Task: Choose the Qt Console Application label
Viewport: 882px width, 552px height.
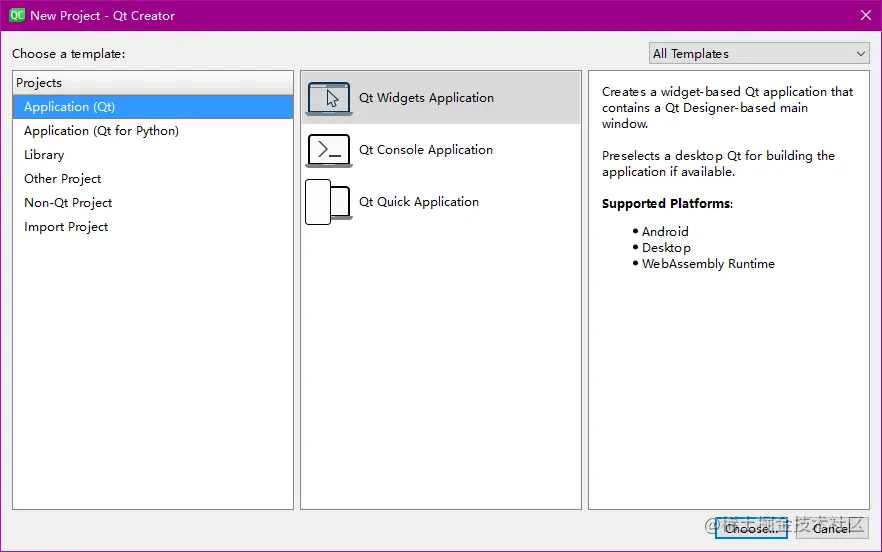Action: click(x=426, y=150)
